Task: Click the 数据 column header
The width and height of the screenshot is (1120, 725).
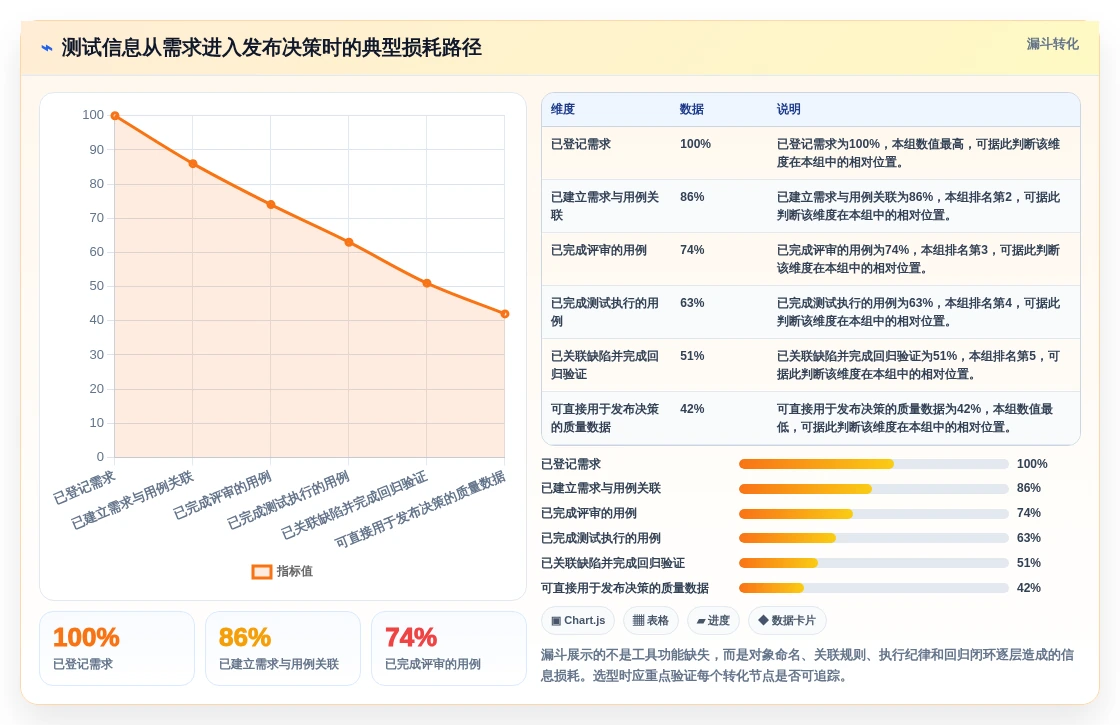Action: tap(691, 109)
